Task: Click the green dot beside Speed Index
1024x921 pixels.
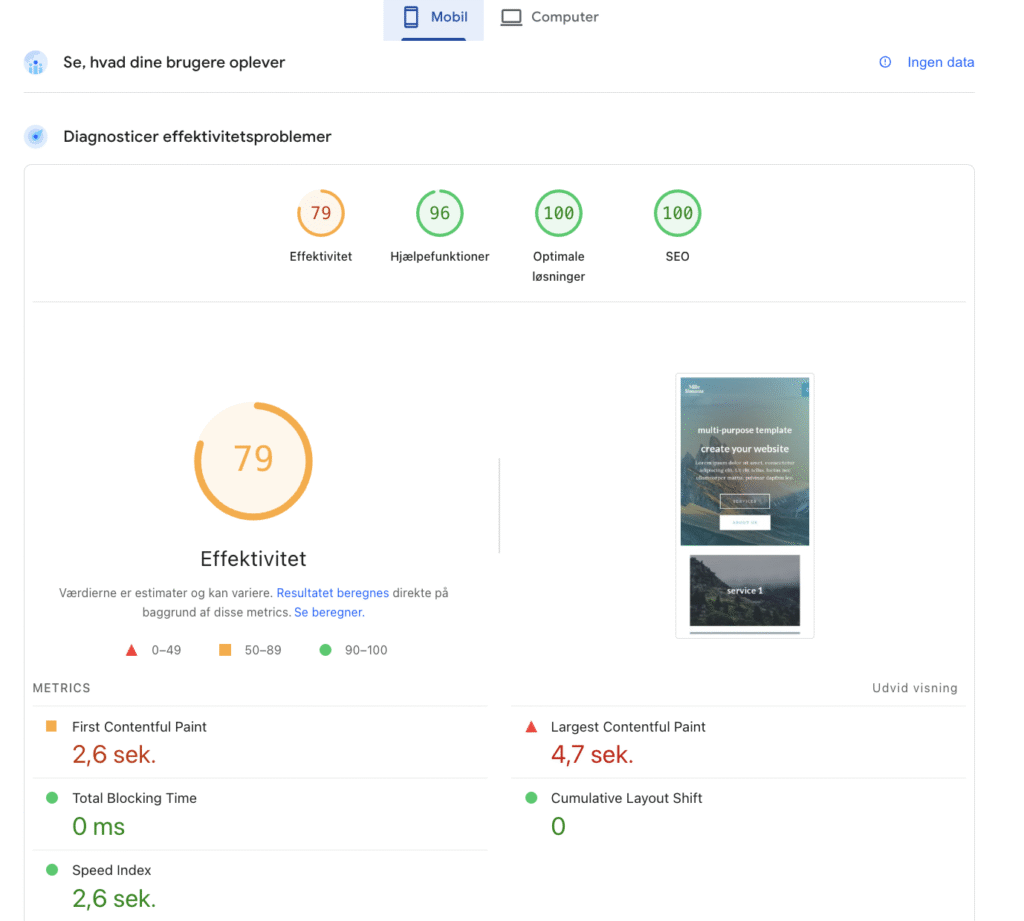Action: pyautogui.click(x=52, y=869)
